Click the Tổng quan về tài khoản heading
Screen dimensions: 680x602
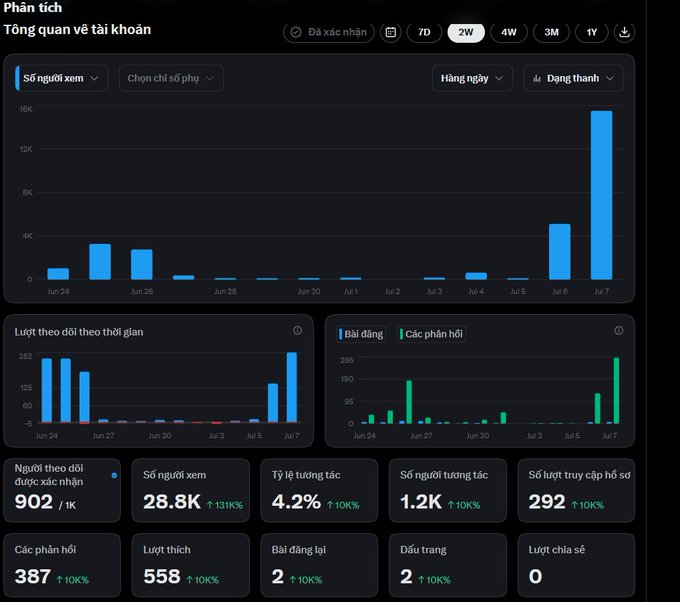point(77,29)
